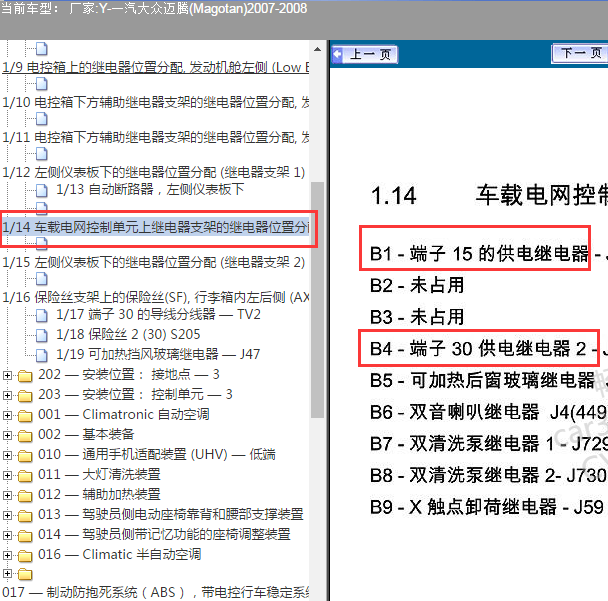The image size is (608, 601).
Task: Click text B5 - 可加热后窗玻璃继电器
Action: (482, 380)
